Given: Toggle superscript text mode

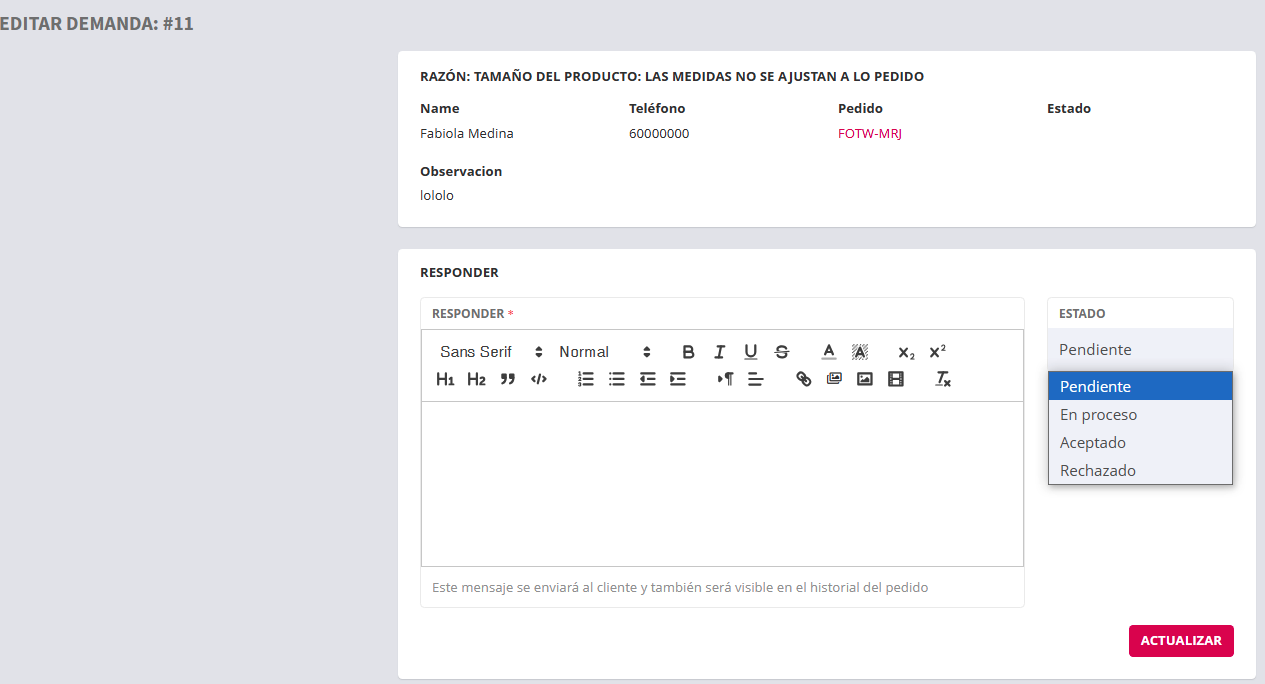Looking at the screenshot, I should 937,352.
